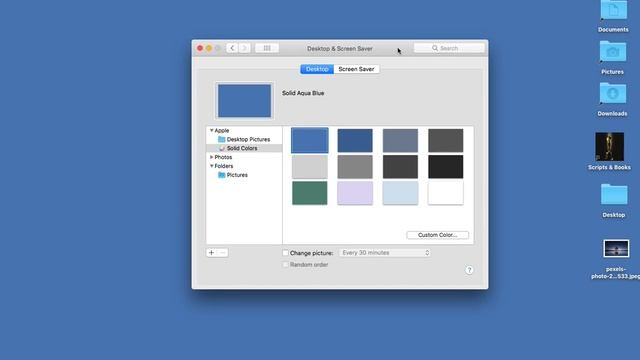Close the window with red button
The width and height of the screenshot is (640, 360).
coord(200,48)
